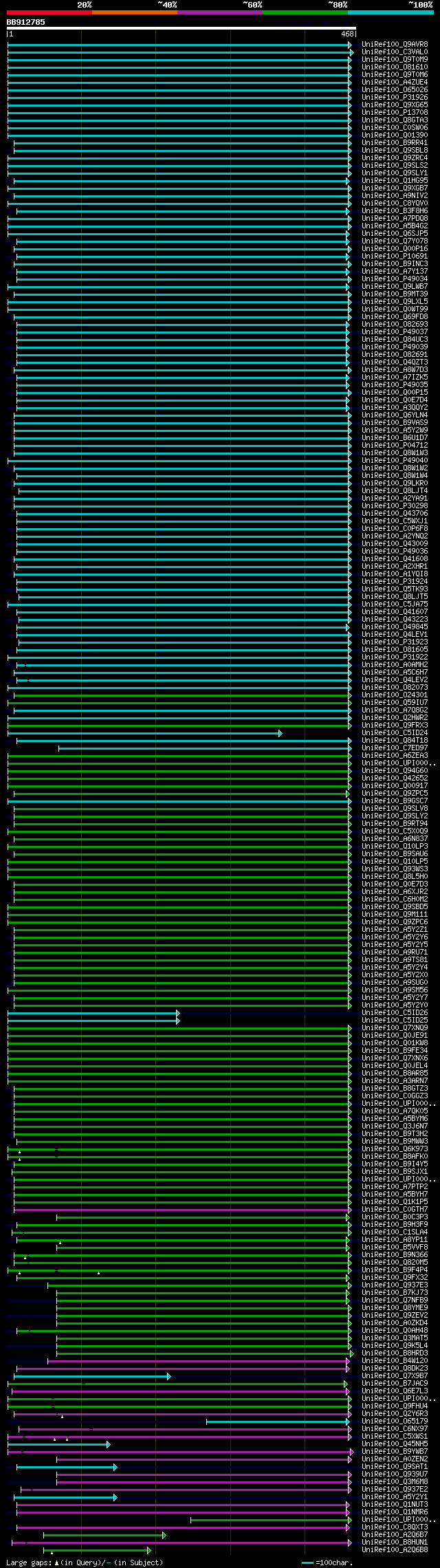The image size is (440, 1568).
Task: Click the short cyan bar for UniRef100_C5ID24
Action: pyautogui.click(x=144, y=733)
